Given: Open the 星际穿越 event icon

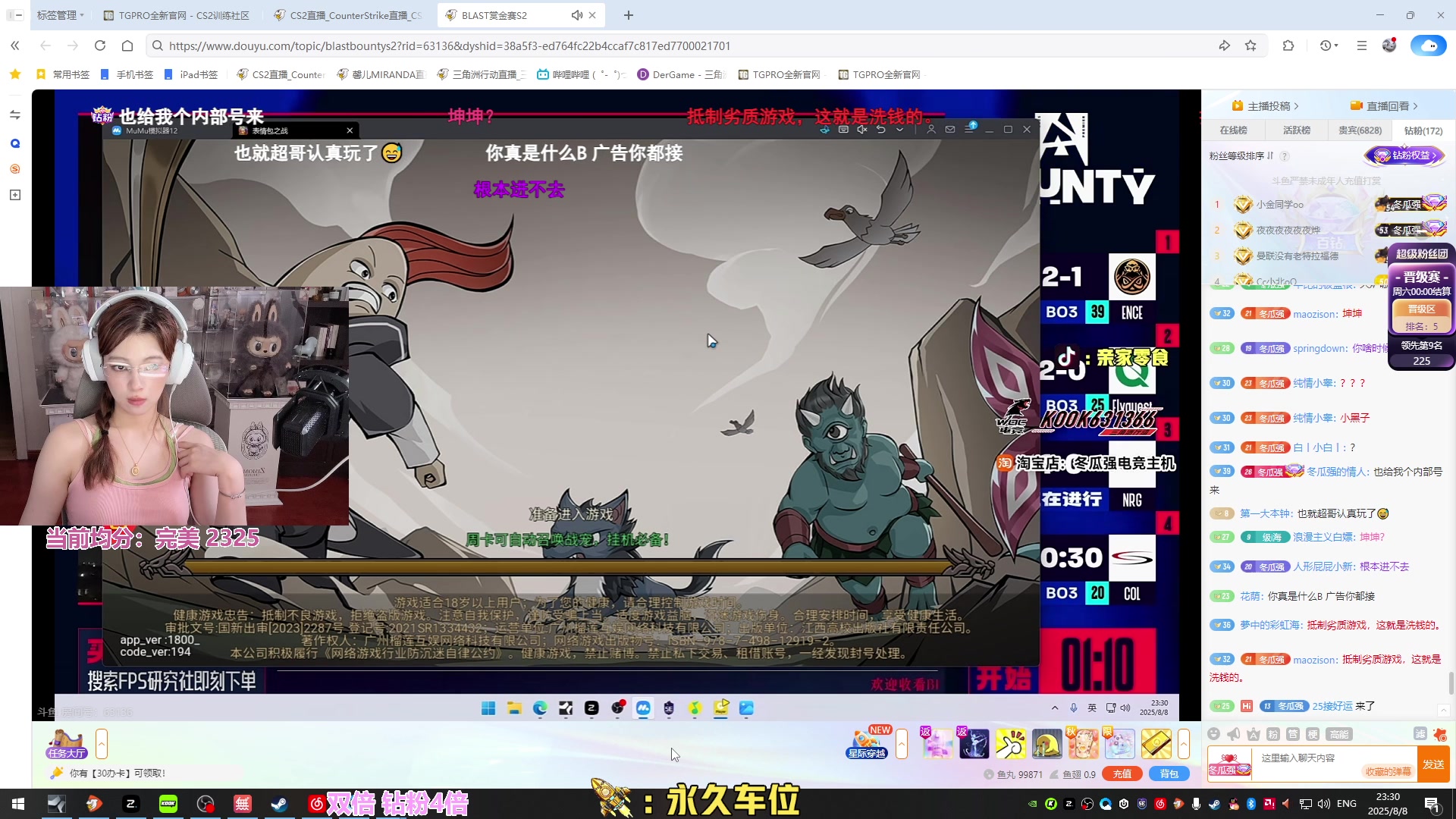Looking at the screenshot, I should pyautogui.click(x=868, y=743).
